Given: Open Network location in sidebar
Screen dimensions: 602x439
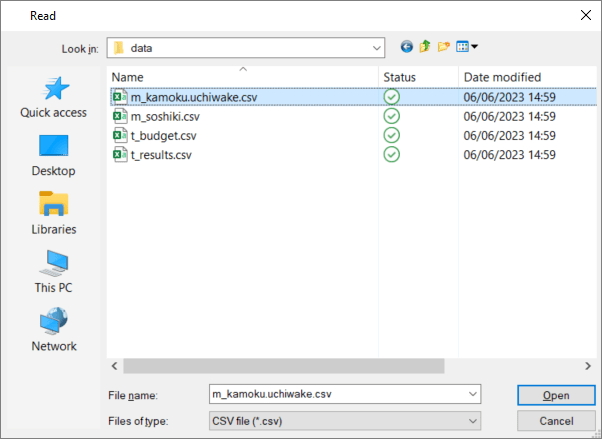Looking at the screenshot, I should pyautogui.click(x=54, y=330).
